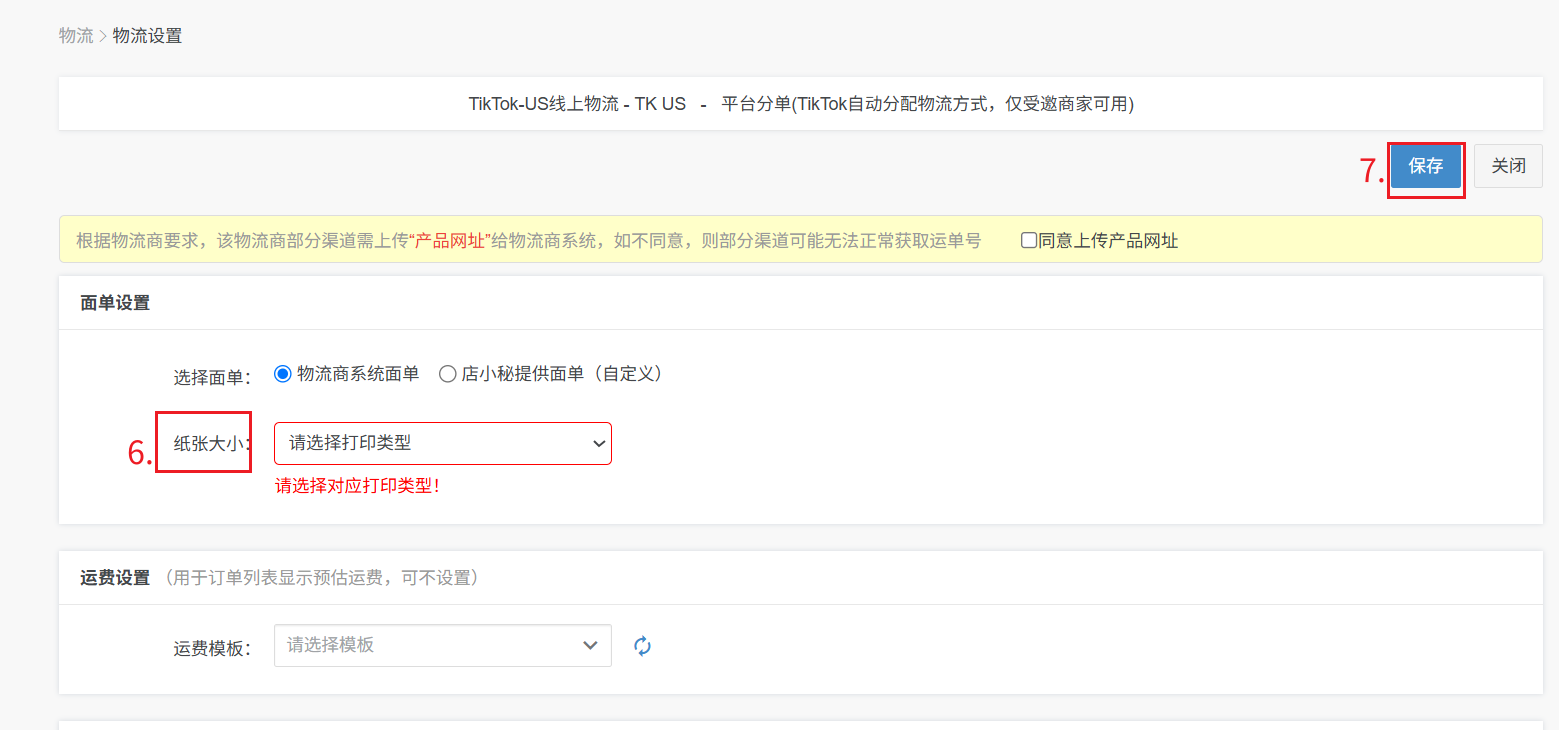Click the 选择面单 label
The height and width of the screenshot is (730, 1559).
pyautogui.click(x=212, y=377)
